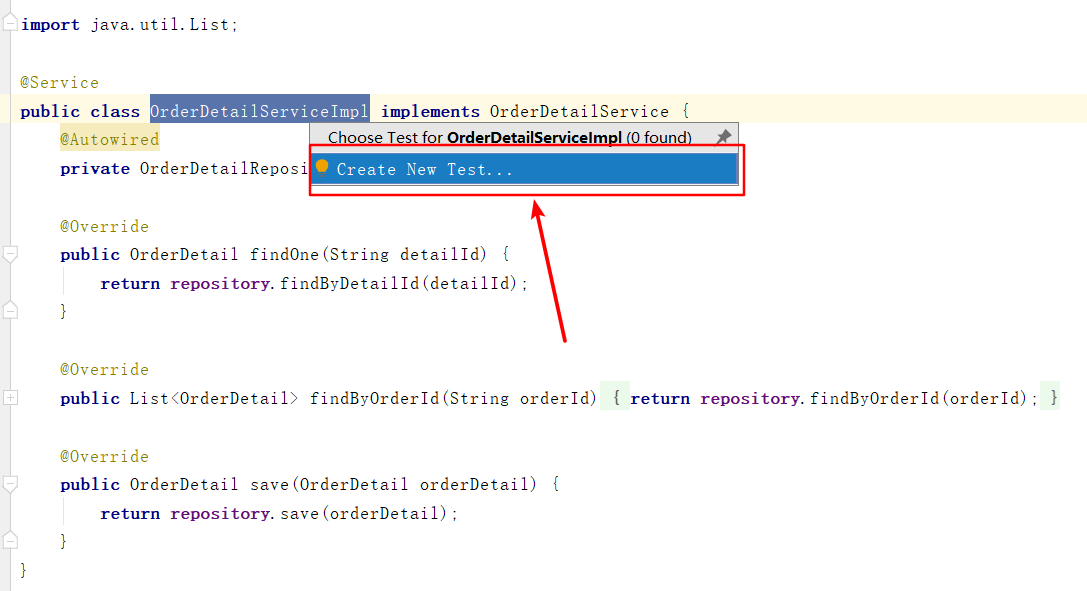Click repository.save(orderDetail) call in the return statement

[309, 513]
